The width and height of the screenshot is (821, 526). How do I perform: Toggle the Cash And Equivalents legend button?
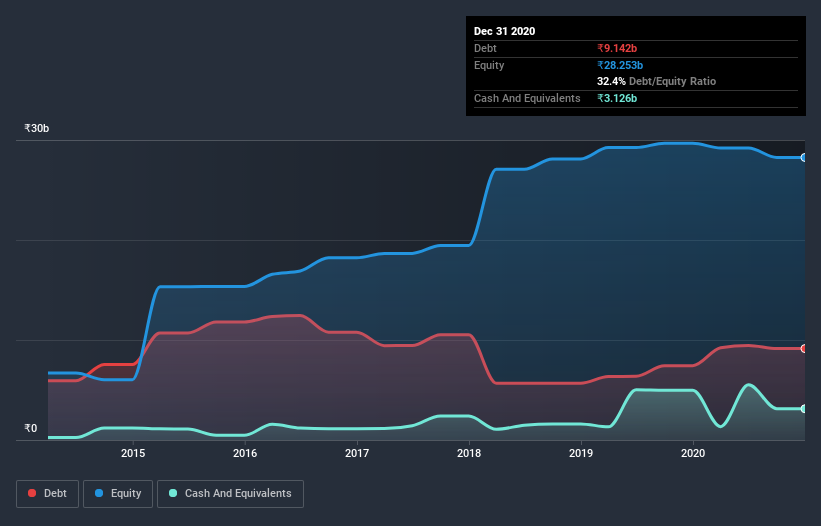click(230, 494)
